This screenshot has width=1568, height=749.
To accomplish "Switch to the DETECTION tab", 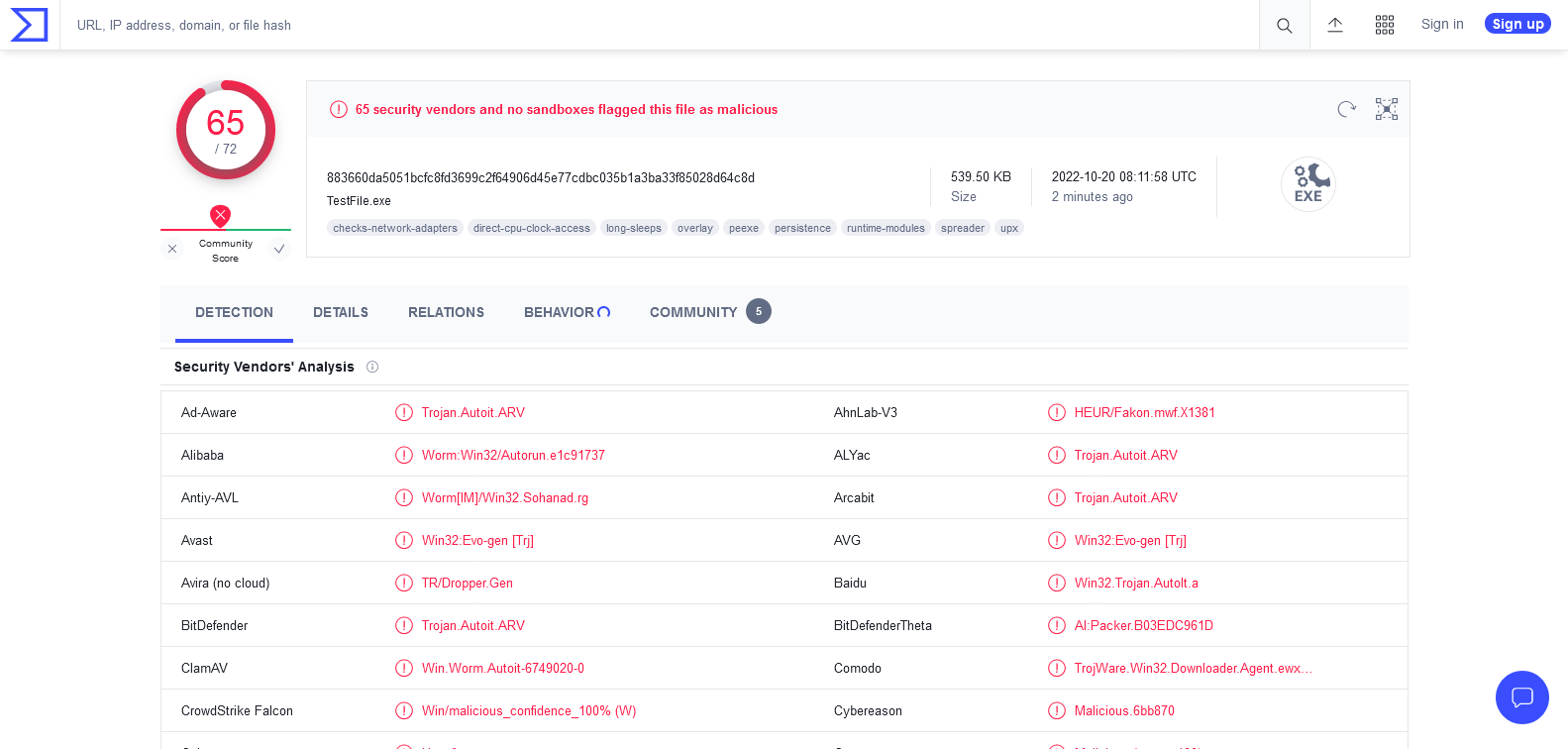I will 234,312.
